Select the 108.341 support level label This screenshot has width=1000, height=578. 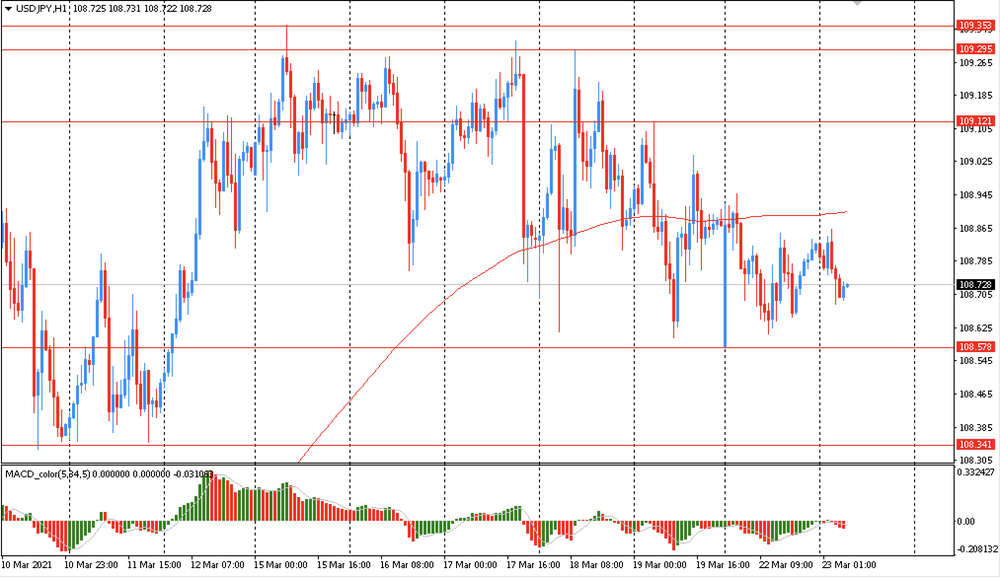[975, 445]
